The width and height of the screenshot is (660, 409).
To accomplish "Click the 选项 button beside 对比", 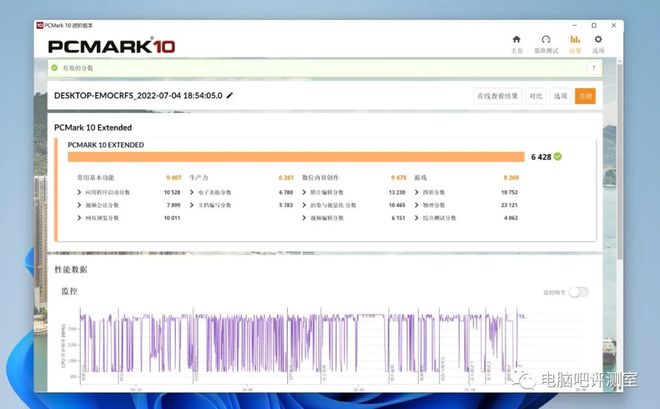I will point(560,96).
